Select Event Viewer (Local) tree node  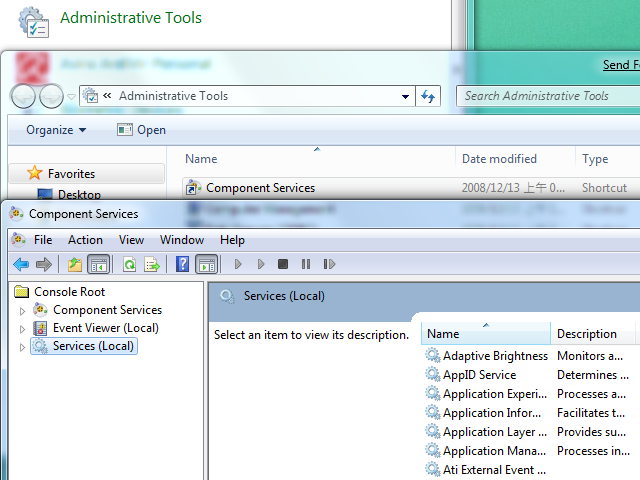tap(106, 328)
